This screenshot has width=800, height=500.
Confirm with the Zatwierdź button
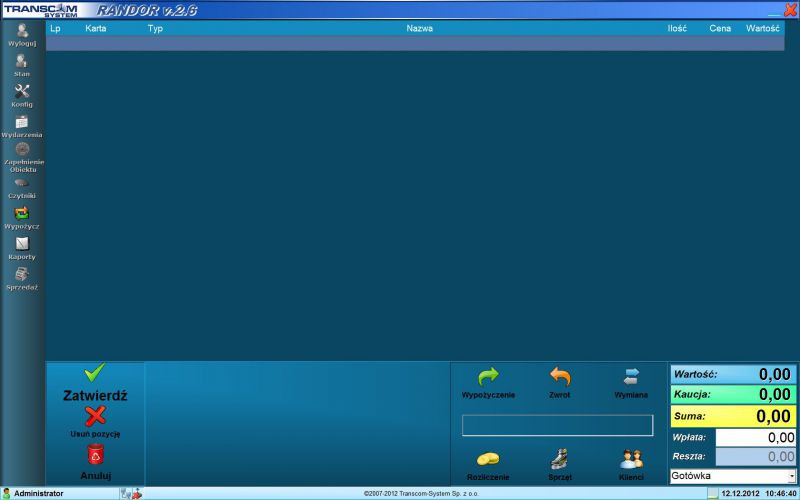pyautogui.click(x=95, y=382)
